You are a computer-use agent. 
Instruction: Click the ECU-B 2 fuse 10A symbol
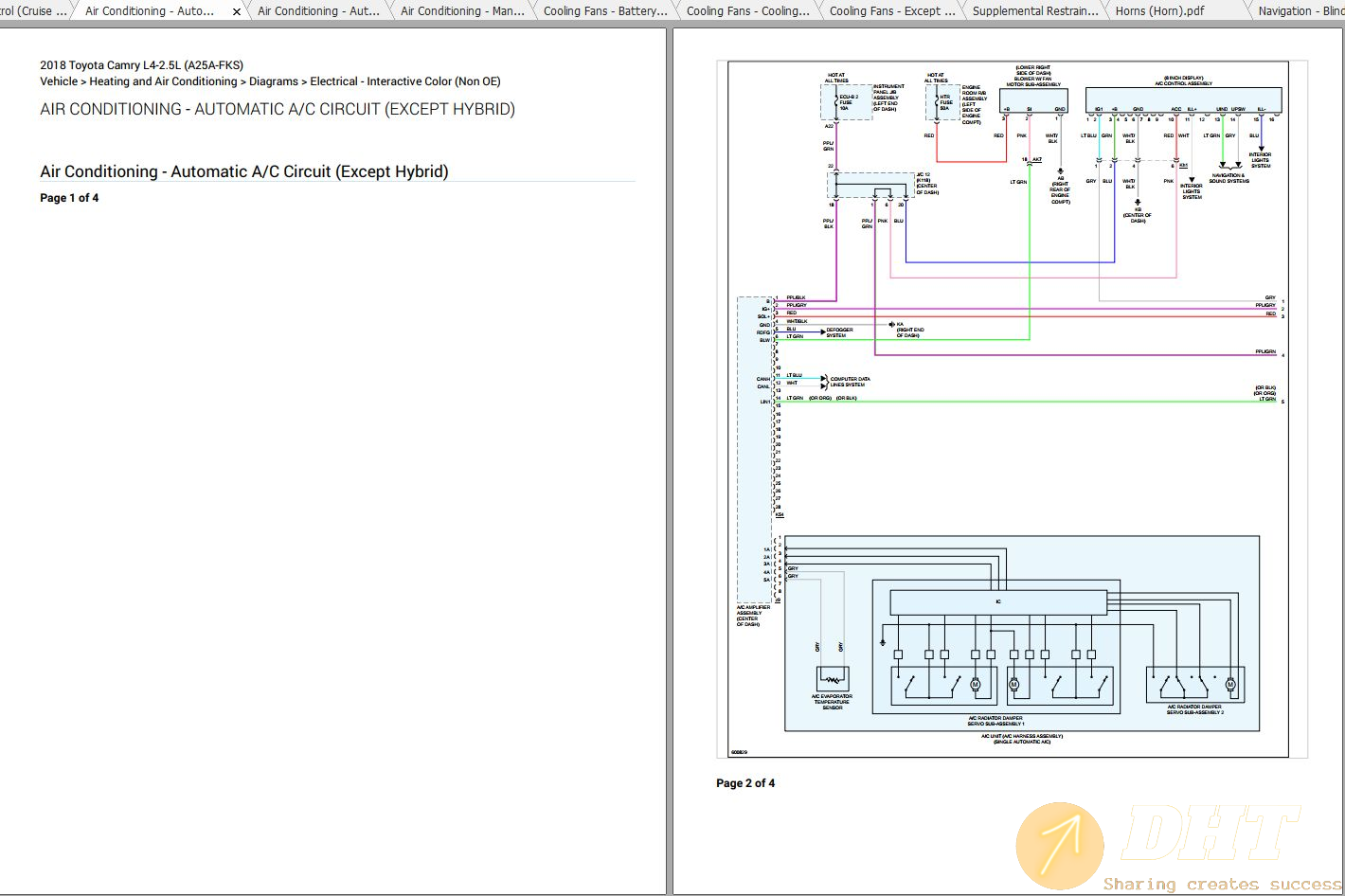click(x=846, y=102)
